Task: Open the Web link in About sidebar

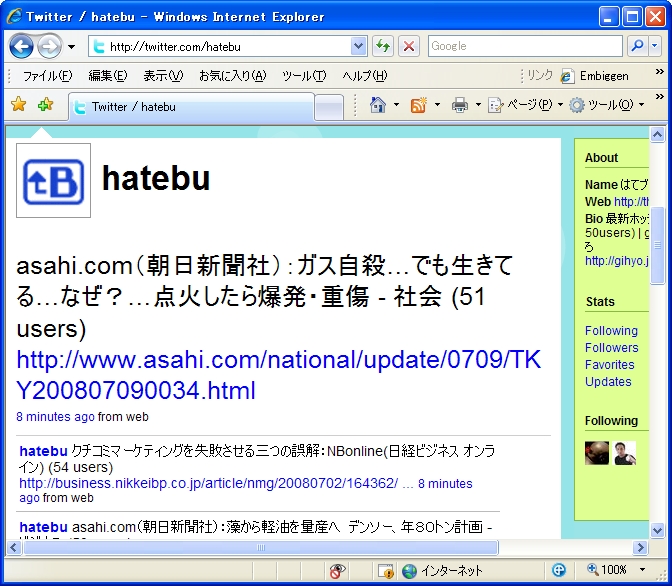Action: (x=631, y=201)
